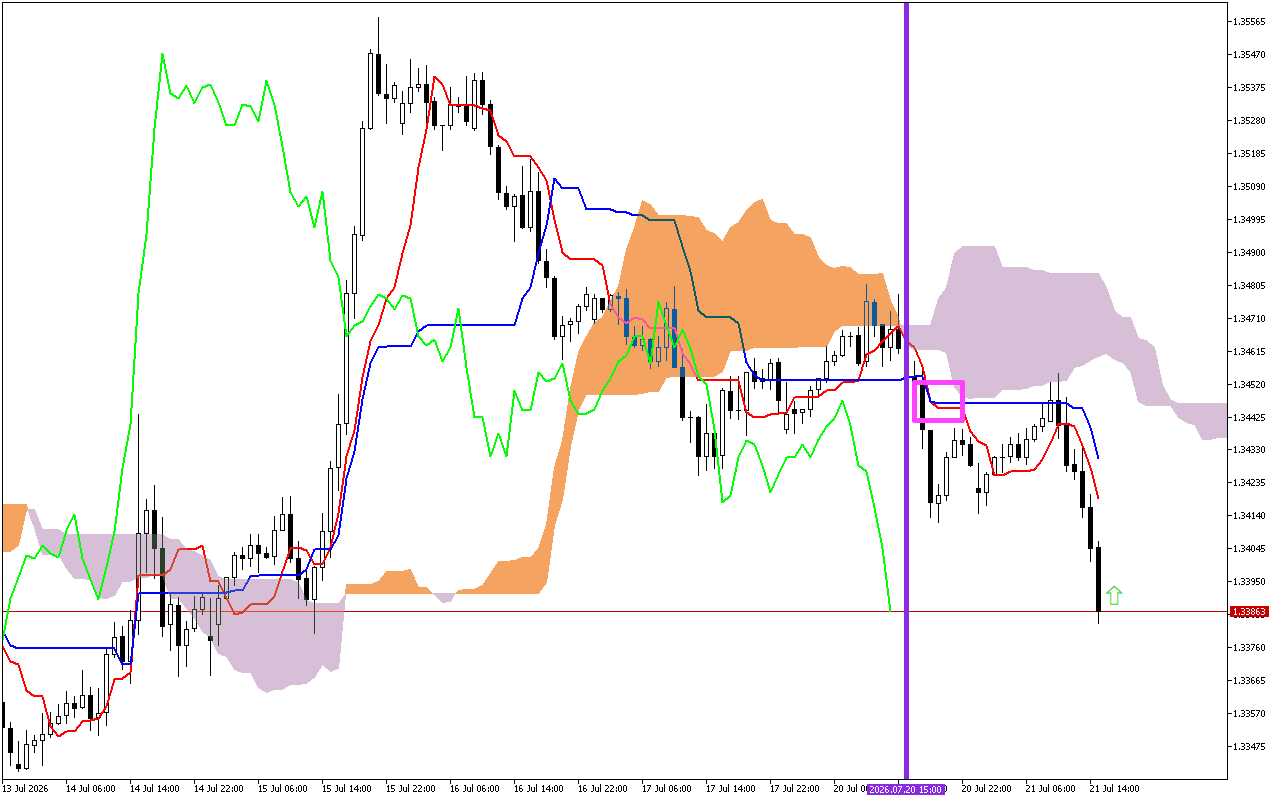The image size is (1280, 800).
Task: Click time axis label 21 Jul 06:00
Action: [x=1050, y=789]
